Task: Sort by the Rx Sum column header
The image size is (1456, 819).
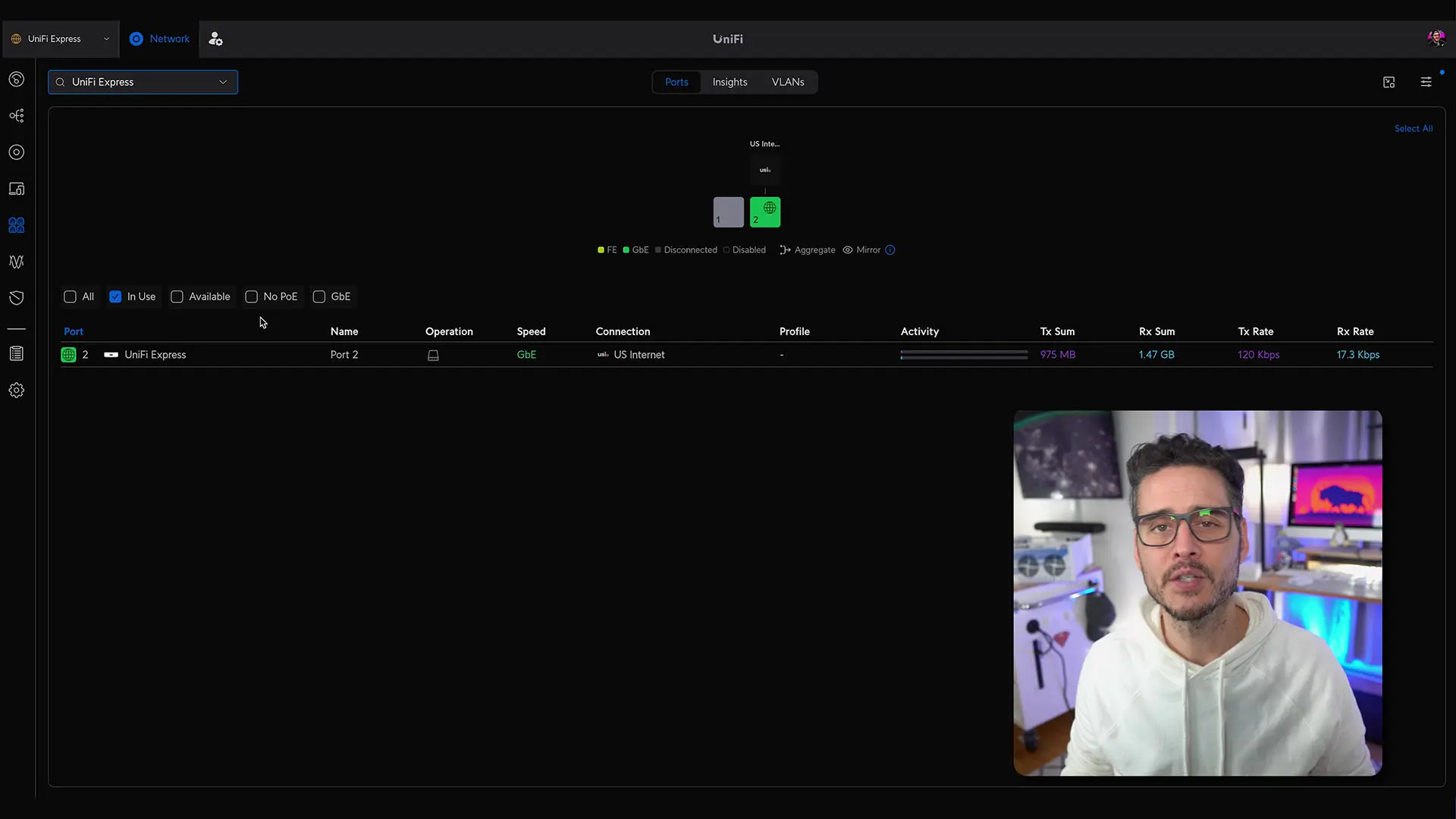Action: [x=1157, y=331]
